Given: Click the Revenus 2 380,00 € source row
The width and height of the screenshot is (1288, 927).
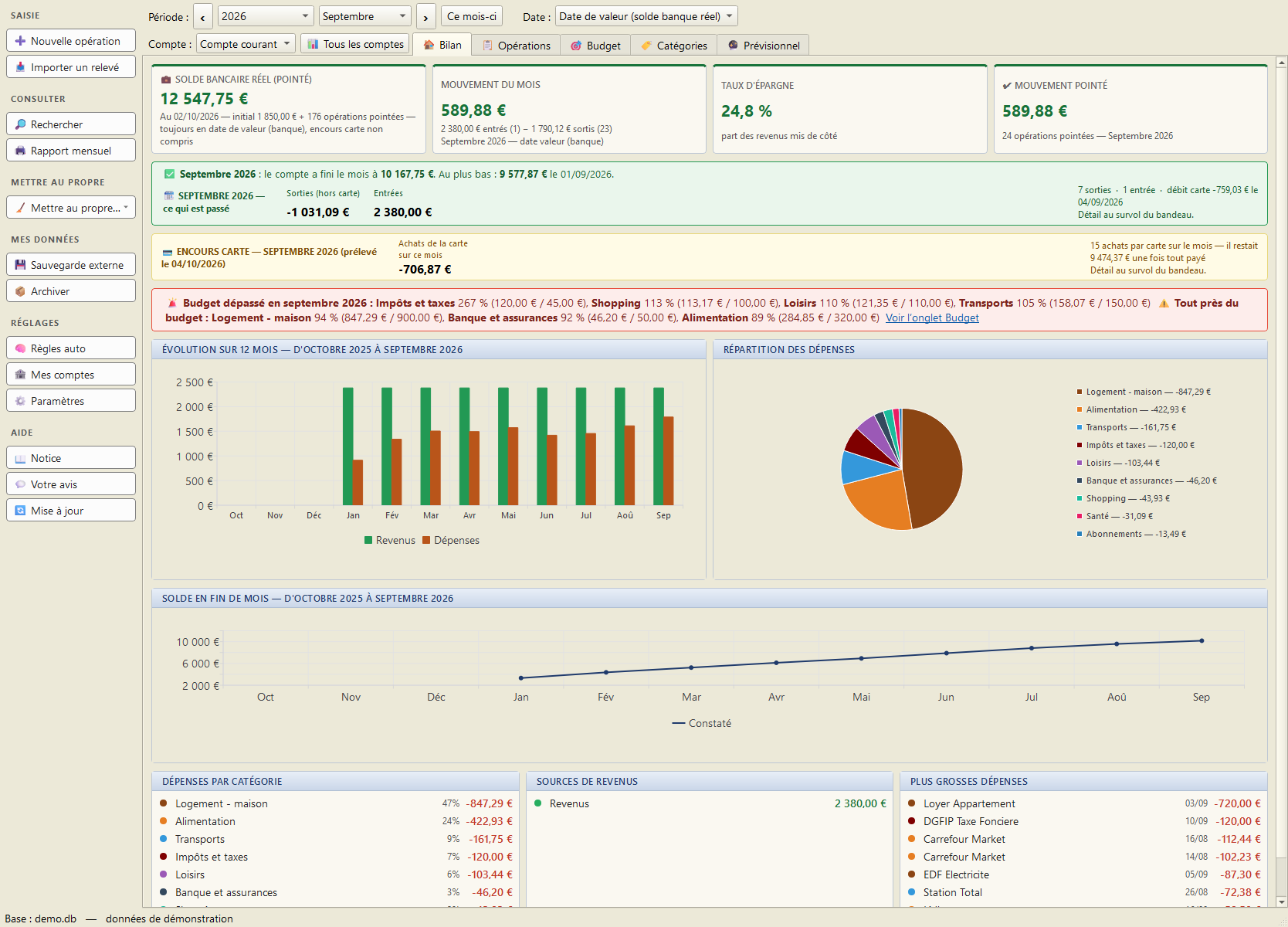Looking at the screenshot, I should 710,803.
